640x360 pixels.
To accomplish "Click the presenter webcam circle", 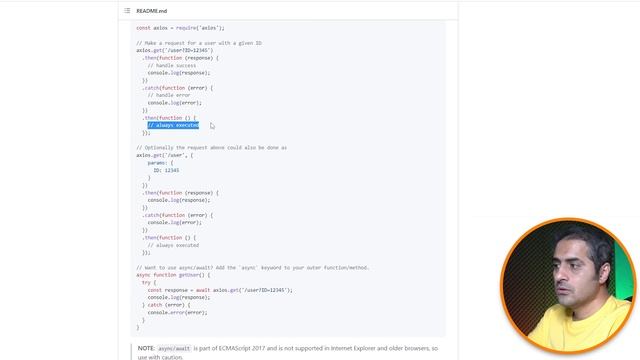I will [x=568, y=285].
